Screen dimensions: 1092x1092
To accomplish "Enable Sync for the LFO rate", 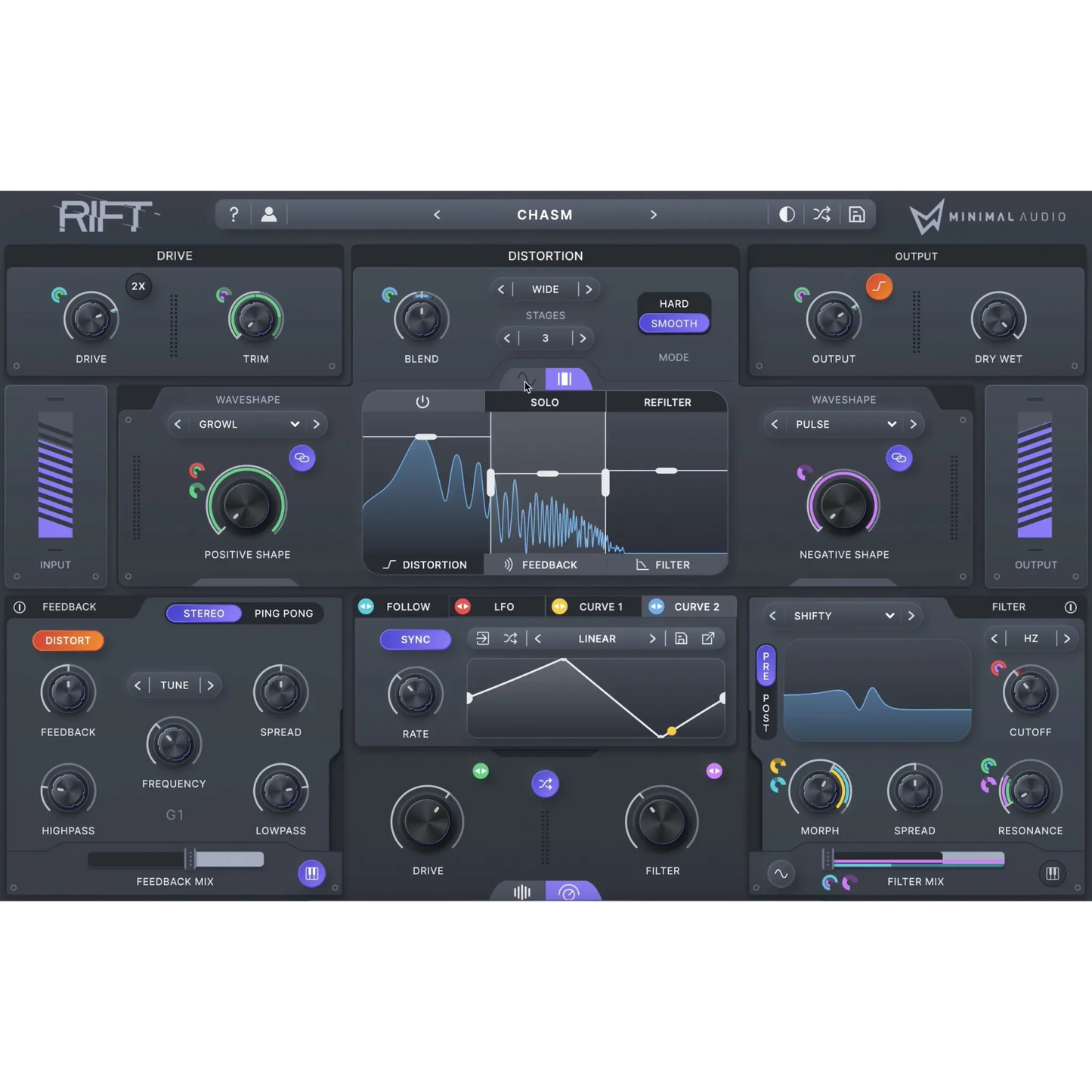I will point(415,639).
